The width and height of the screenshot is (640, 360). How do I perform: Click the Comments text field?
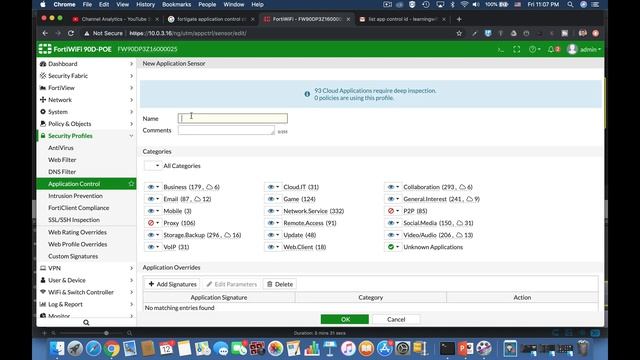[226, 130]
